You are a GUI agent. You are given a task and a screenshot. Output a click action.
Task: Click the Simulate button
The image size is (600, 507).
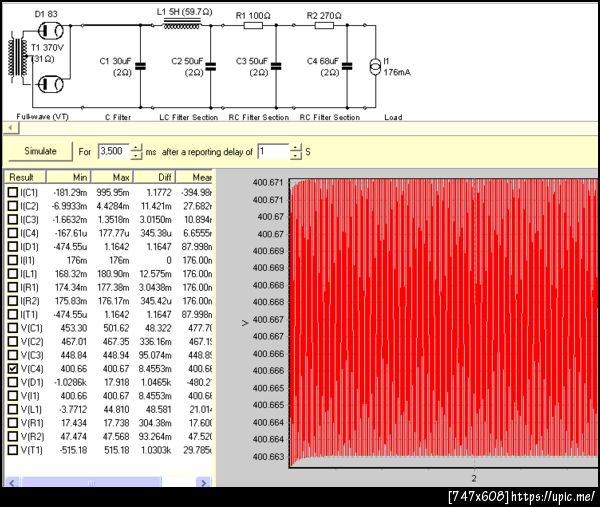pos(40,151)
